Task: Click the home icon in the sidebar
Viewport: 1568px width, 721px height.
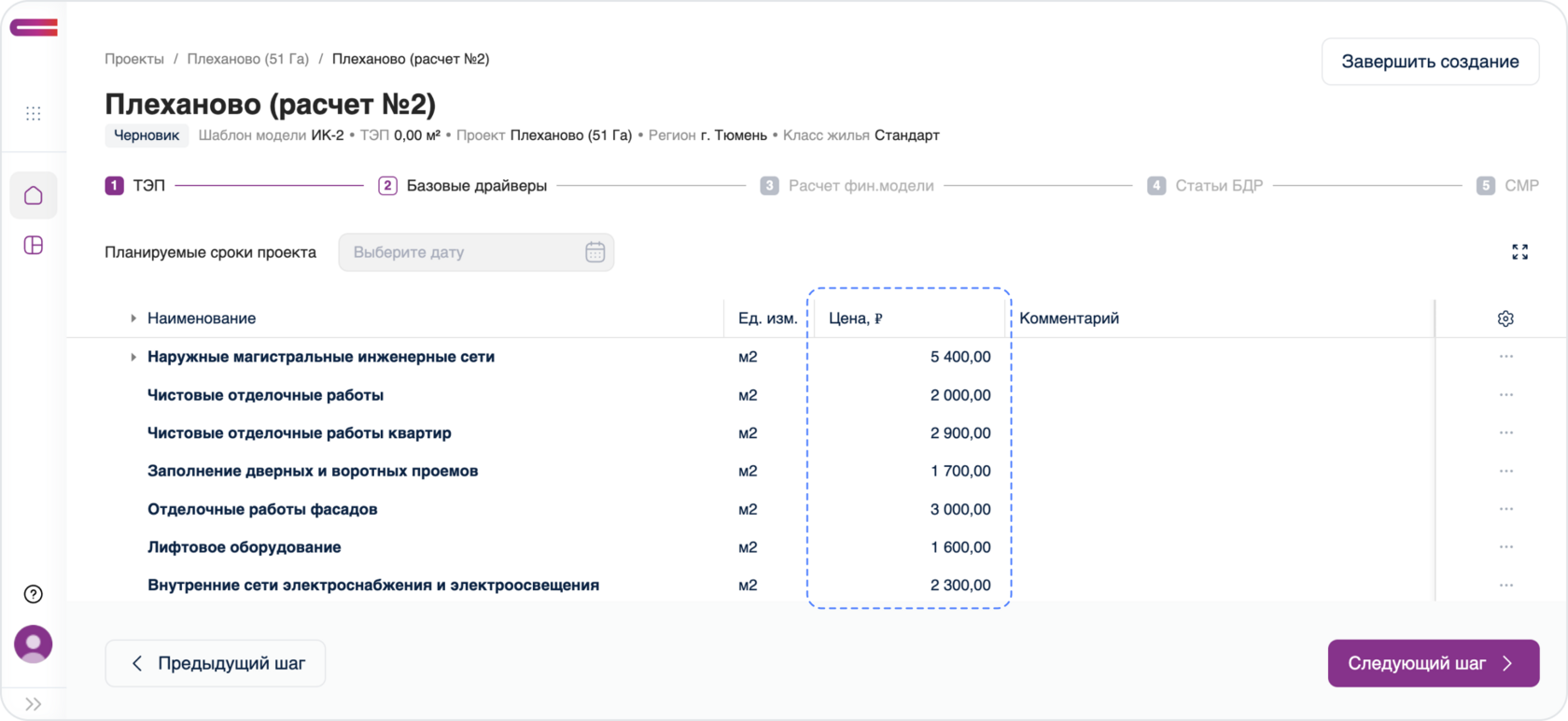Action: 34,195
